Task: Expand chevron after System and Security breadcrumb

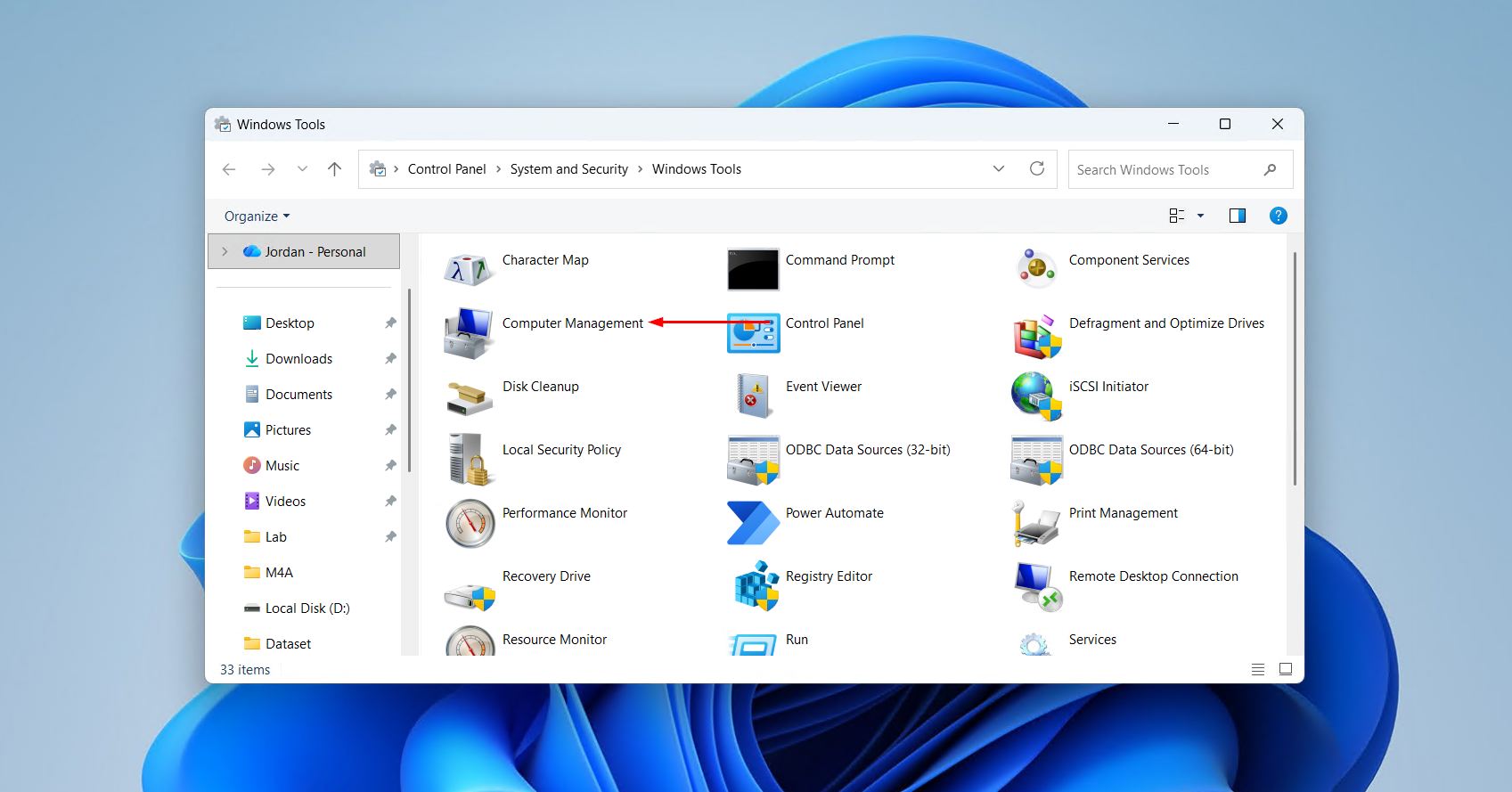Action: [640, 169]
